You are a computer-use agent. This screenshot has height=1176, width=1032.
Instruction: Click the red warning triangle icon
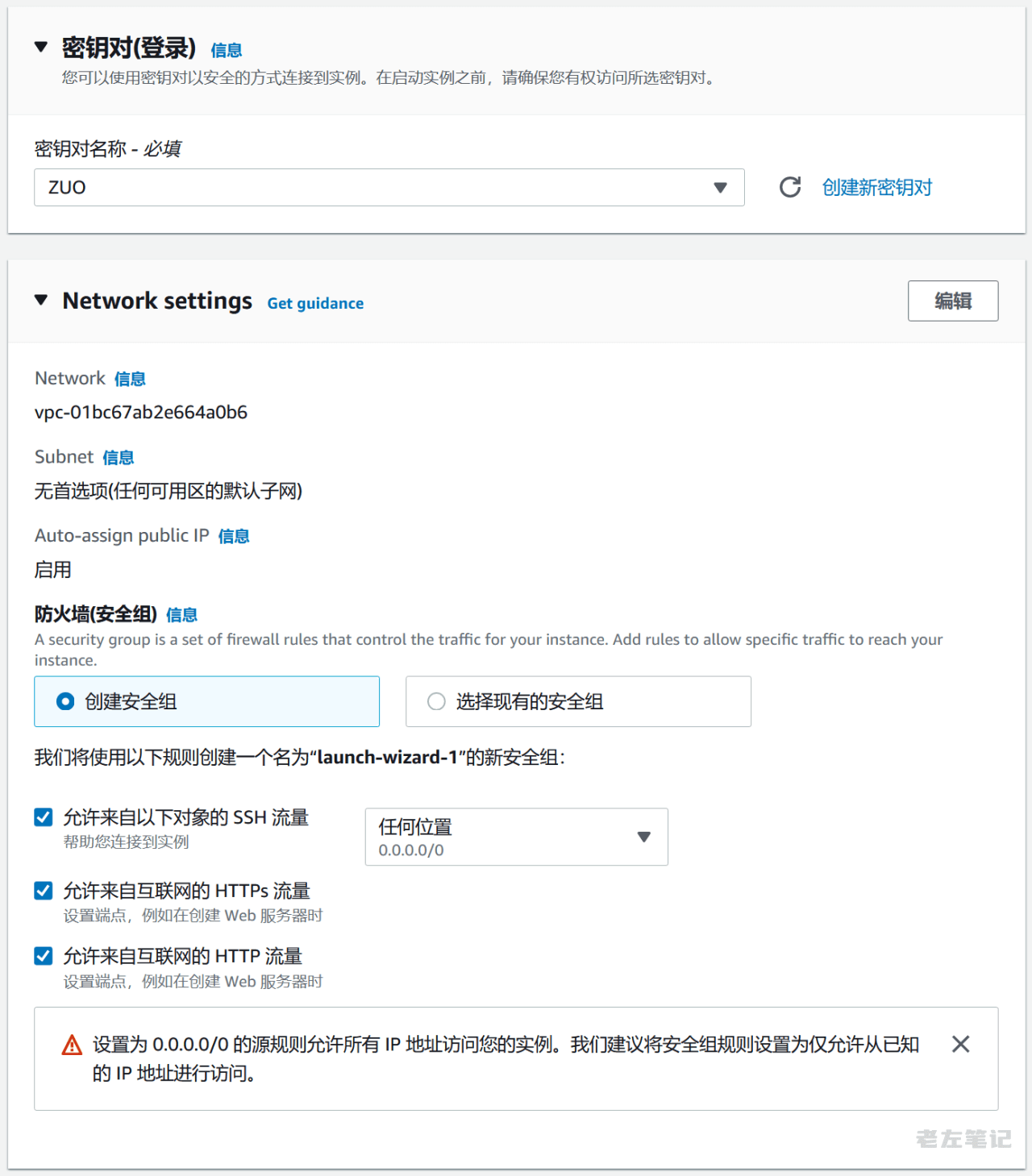point(72,1045)
